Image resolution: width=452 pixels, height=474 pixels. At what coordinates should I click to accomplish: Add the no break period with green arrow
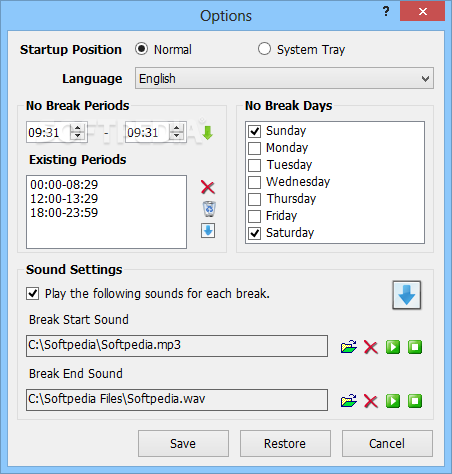click(207, 133)
